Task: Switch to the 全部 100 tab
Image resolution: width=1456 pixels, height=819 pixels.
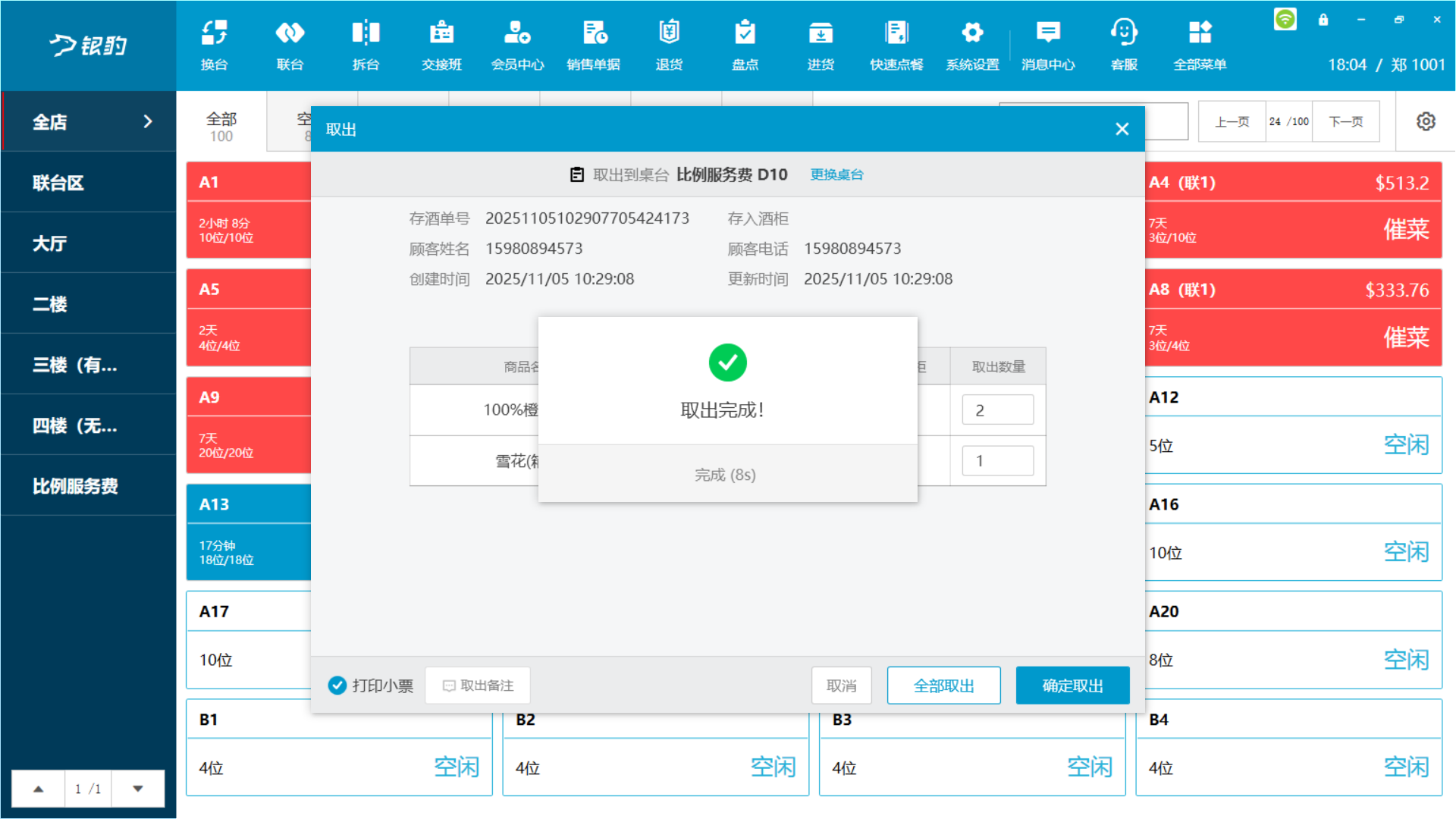Action: (221, 126)
